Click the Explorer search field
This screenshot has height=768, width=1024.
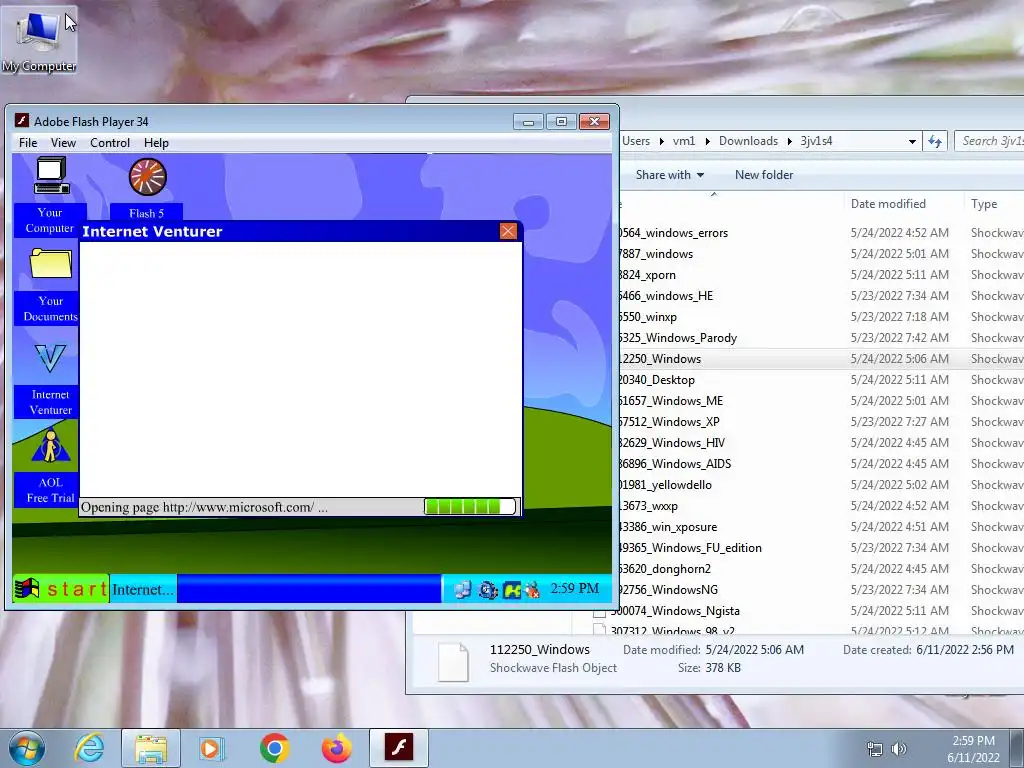click(x=989, y=141)
